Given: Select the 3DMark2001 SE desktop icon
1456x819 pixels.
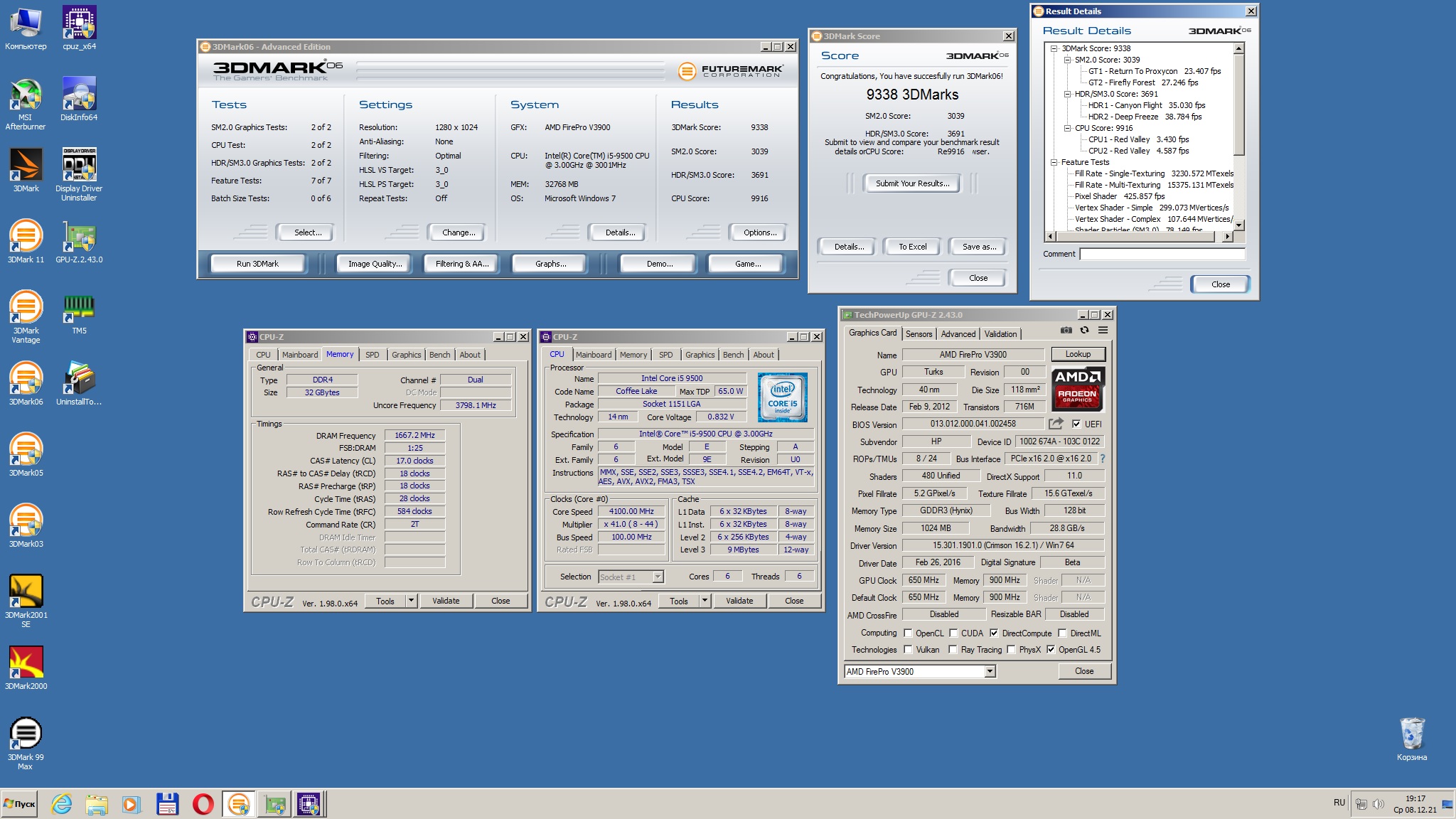Looking at the screenshot, I should 26,601.
